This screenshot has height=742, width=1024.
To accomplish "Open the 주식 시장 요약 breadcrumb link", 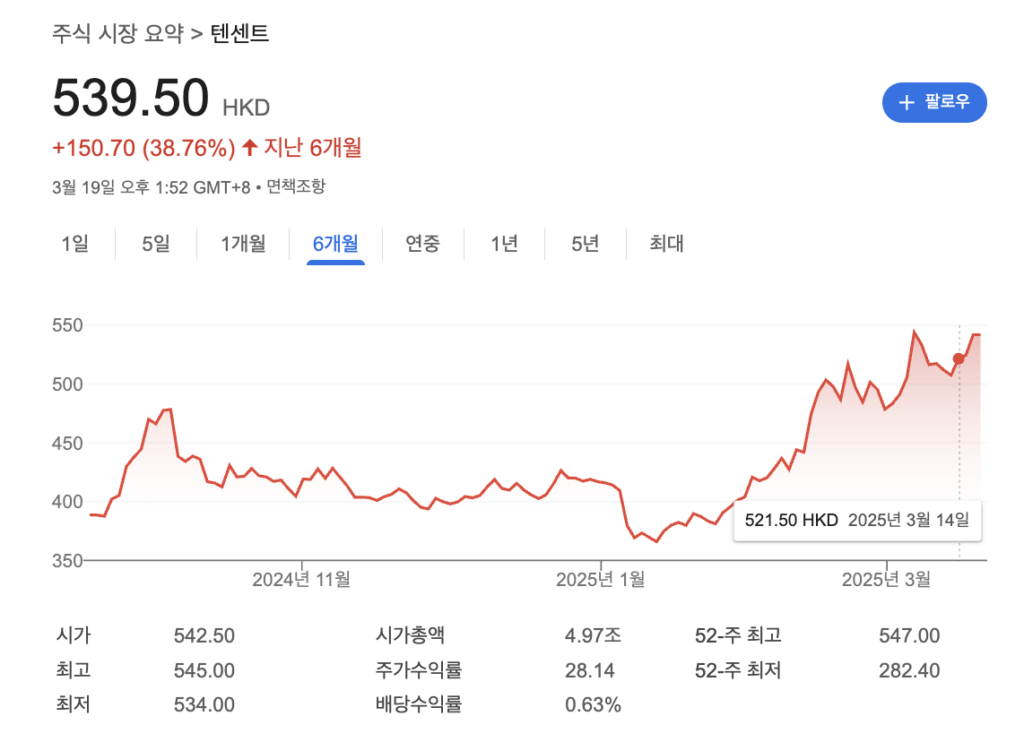I will (117, 34).
